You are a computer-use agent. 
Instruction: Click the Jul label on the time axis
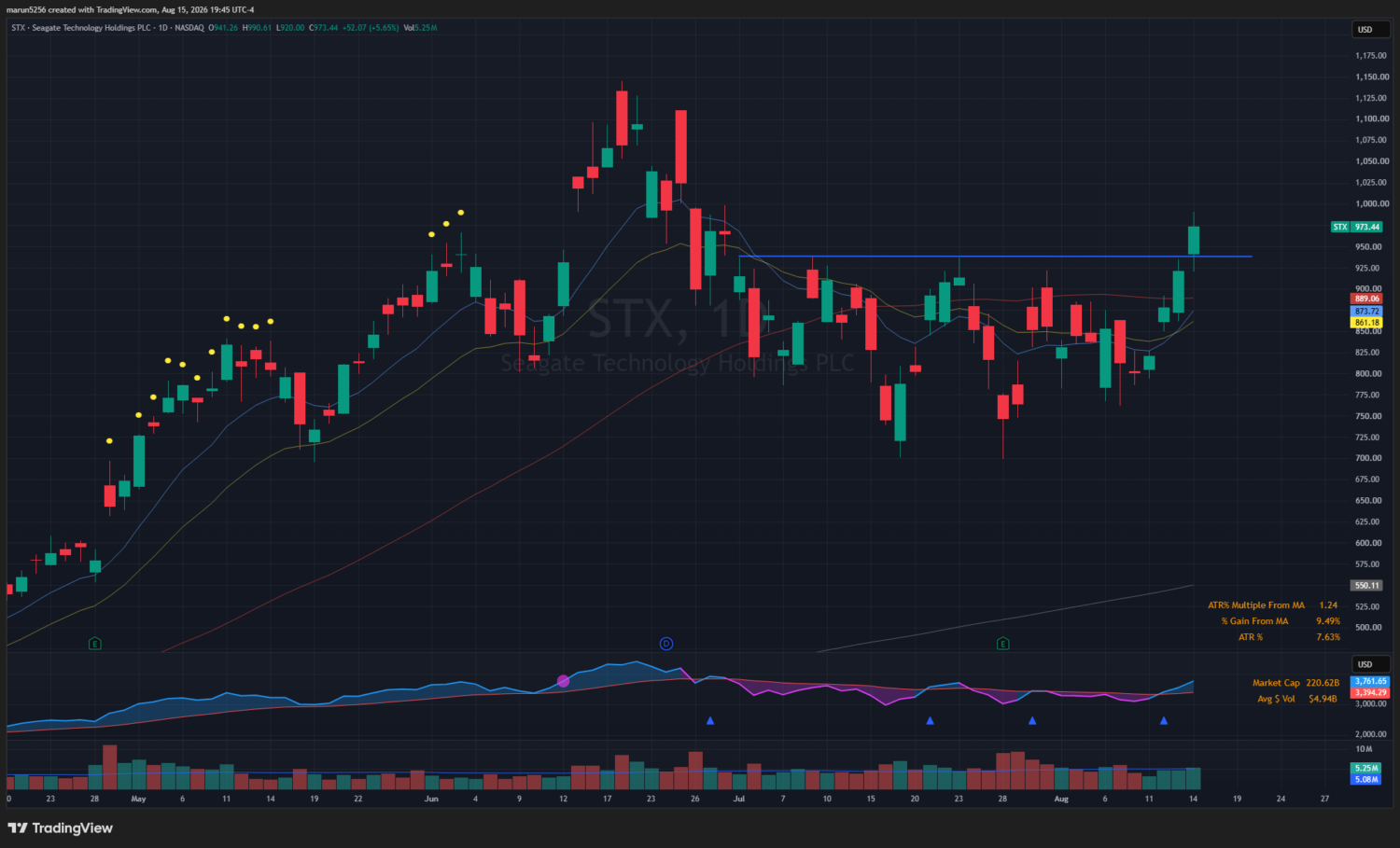point(739,799)
